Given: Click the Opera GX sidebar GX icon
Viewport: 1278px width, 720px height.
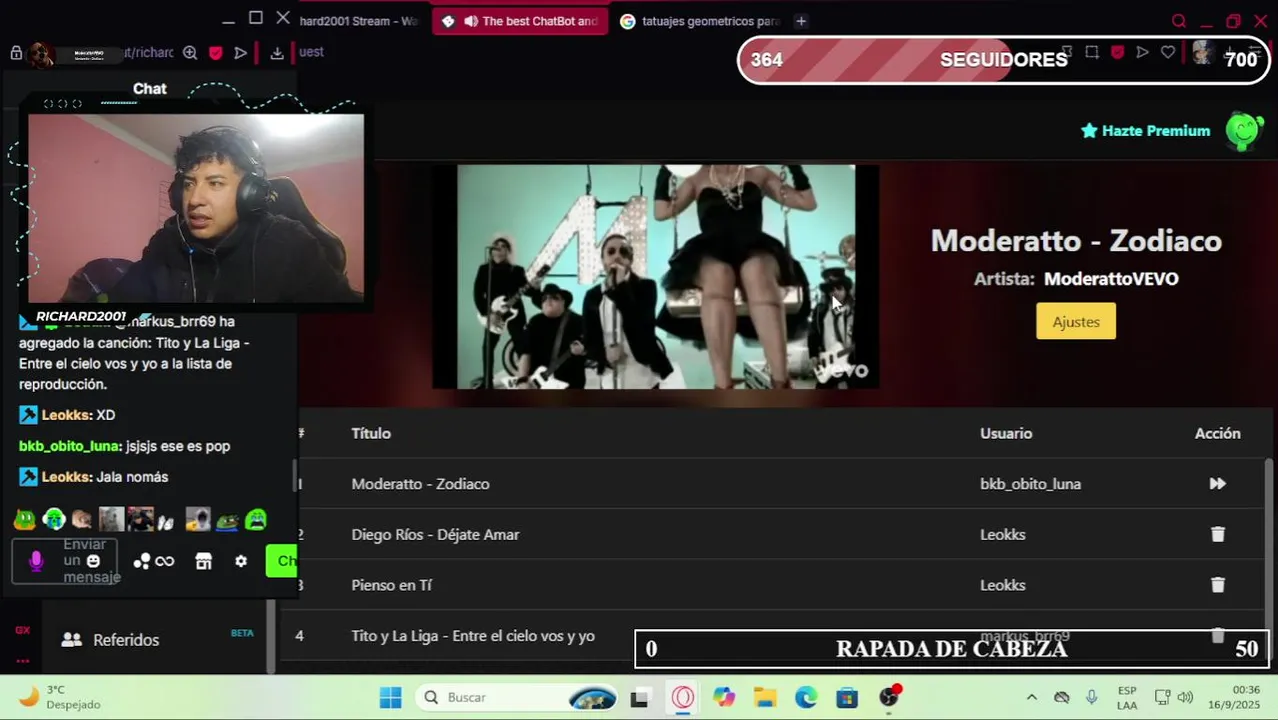Looking at the screenshot, I should (x=22, y=630).
